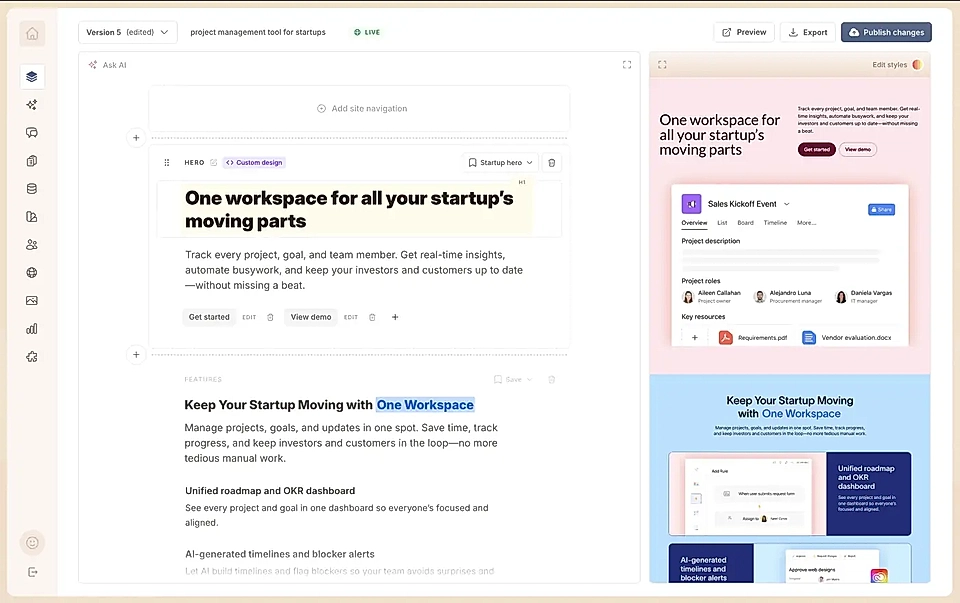Click View demo button in the preview

click(858, 149)
